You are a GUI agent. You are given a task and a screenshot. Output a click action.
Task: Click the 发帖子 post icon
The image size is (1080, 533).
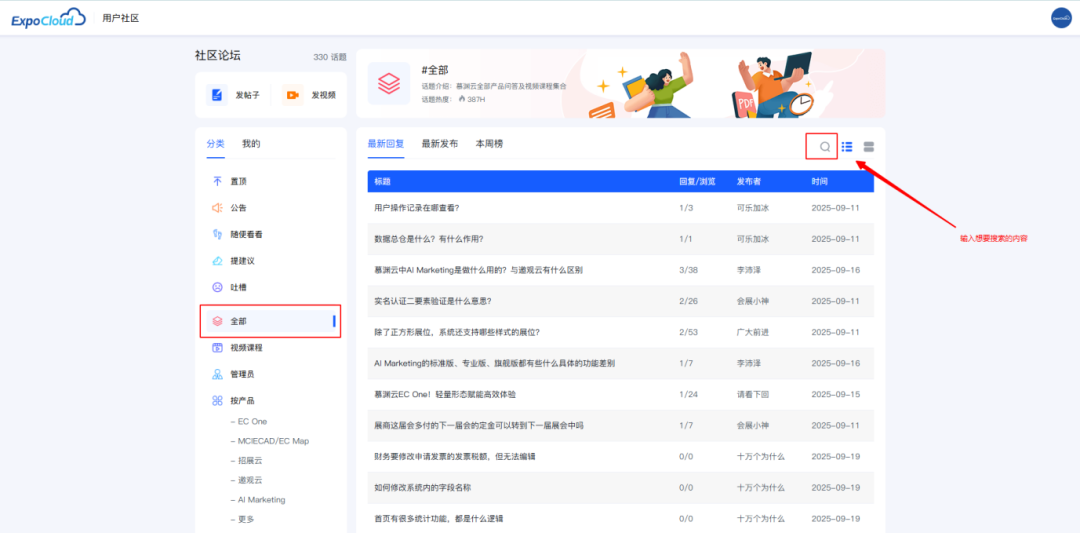(217, 95)
